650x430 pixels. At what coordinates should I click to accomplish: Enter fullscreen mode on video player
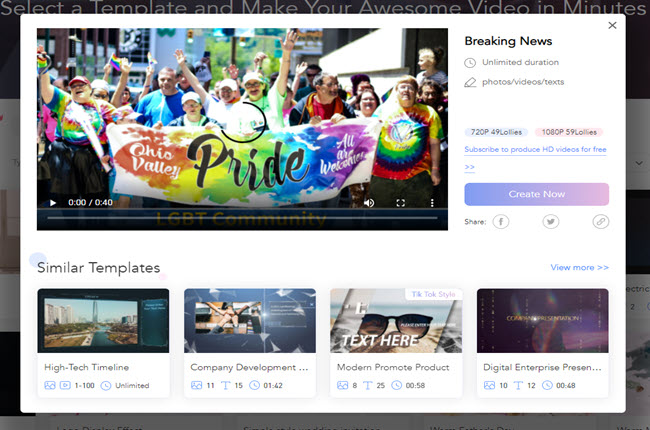click(x=401, y=202)
